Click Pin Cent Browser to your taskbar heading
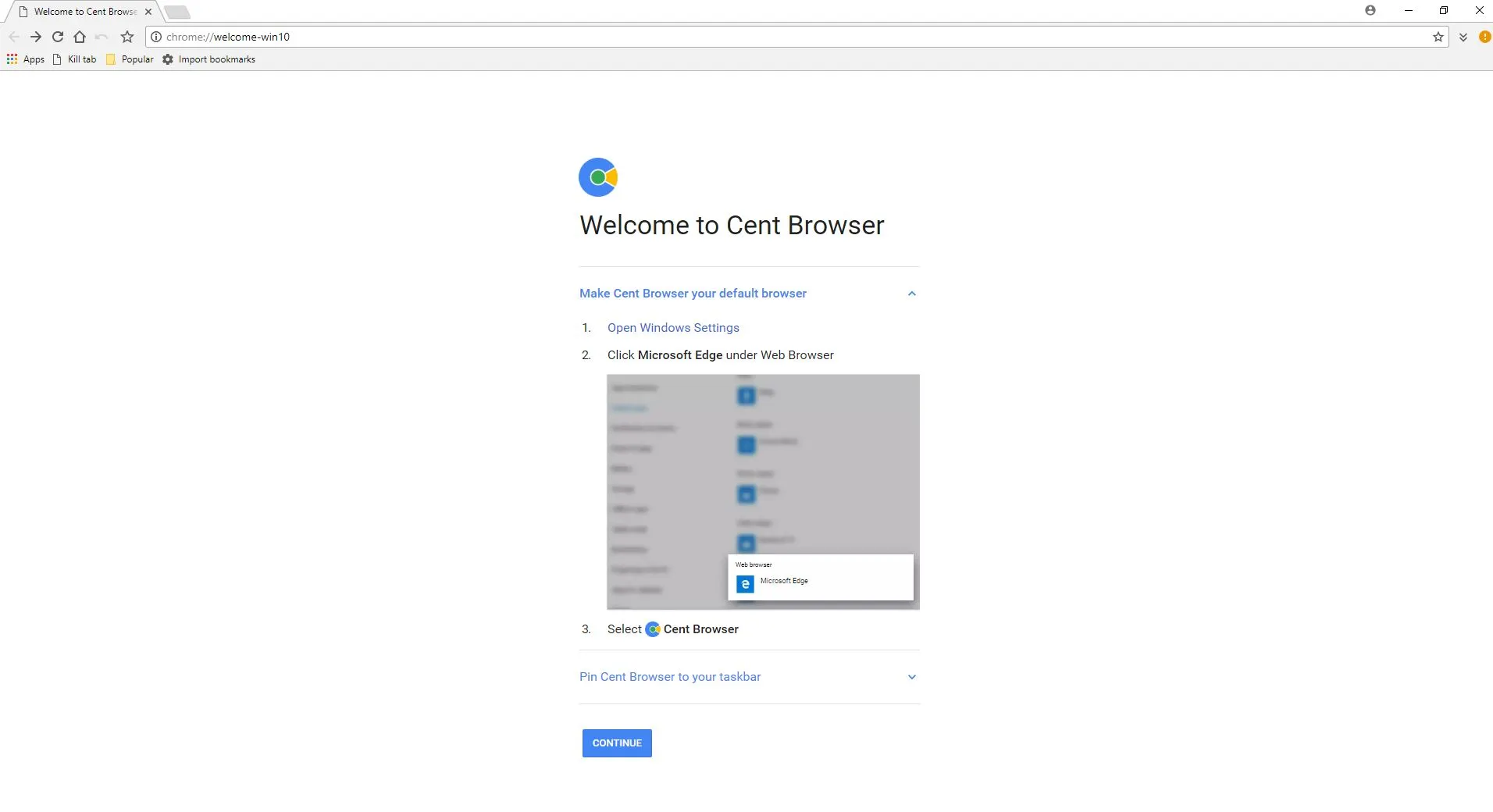 pos(670,677)
